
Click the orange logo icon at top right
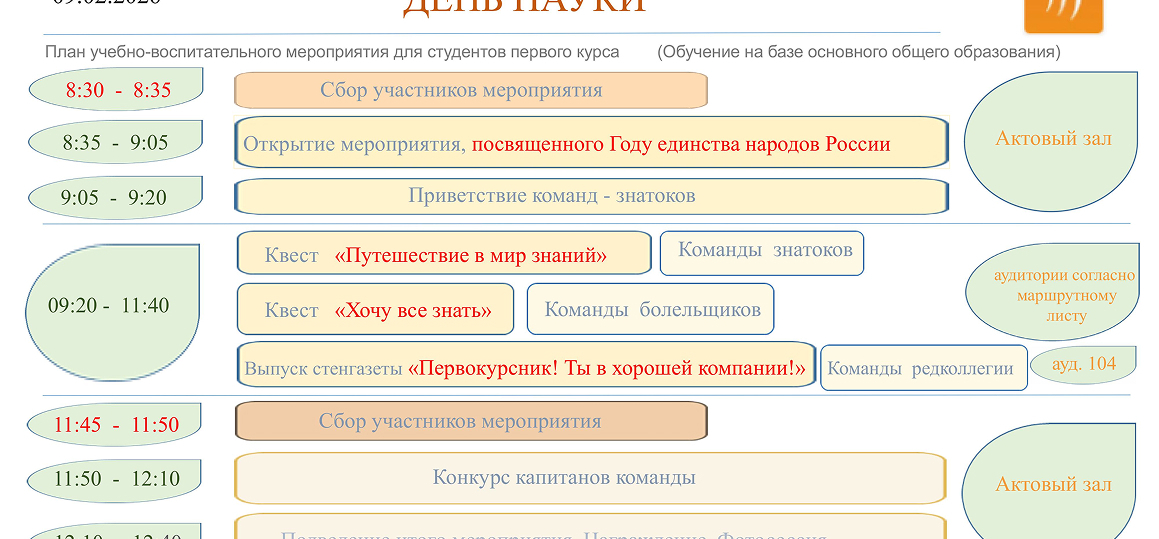tap(1063, 15)
